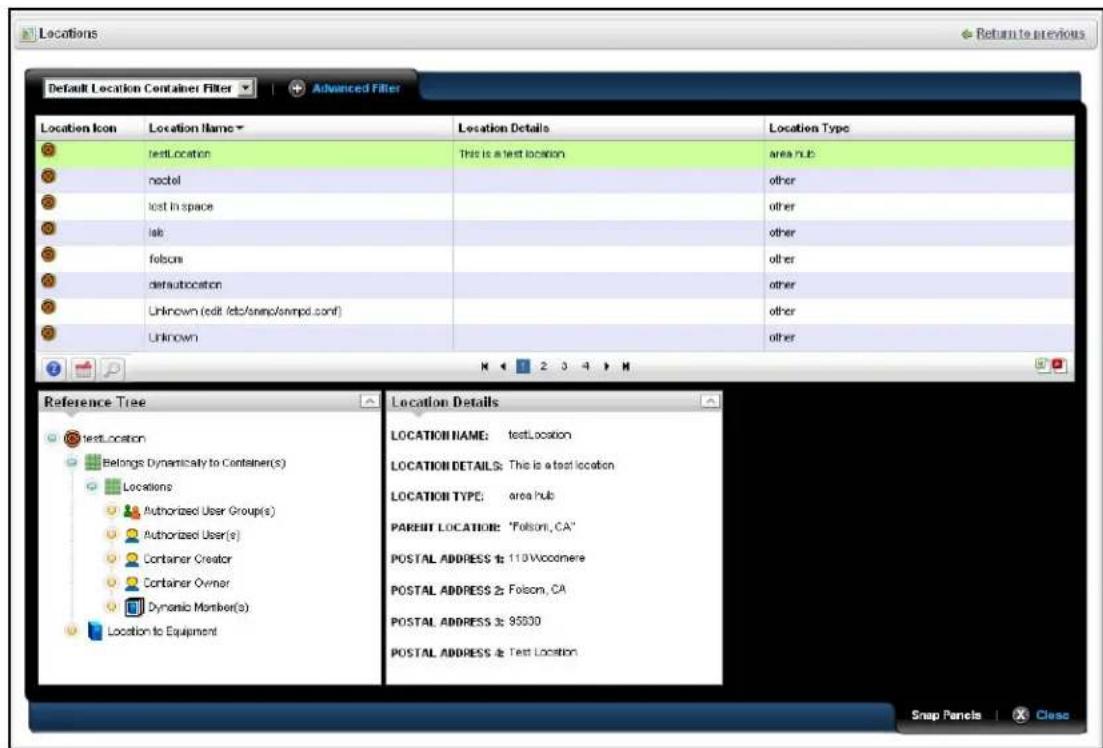Click the plus icon beside Advanced Filter
Viewport: 1103px width, 748px height.
(x=297, y=89)
